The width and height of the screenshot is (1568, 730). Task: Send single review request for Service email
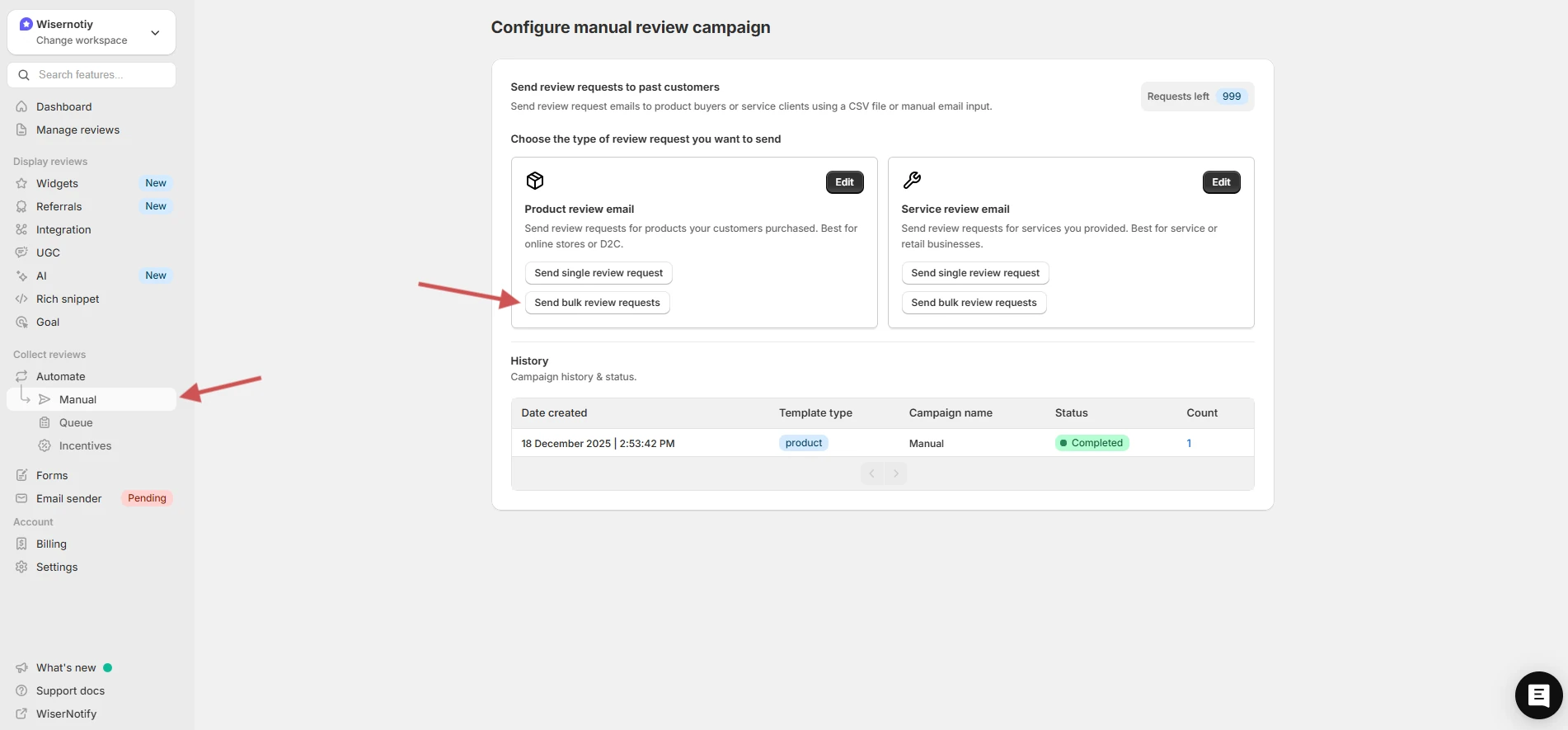pyautogui.click(x=975, y=273)
